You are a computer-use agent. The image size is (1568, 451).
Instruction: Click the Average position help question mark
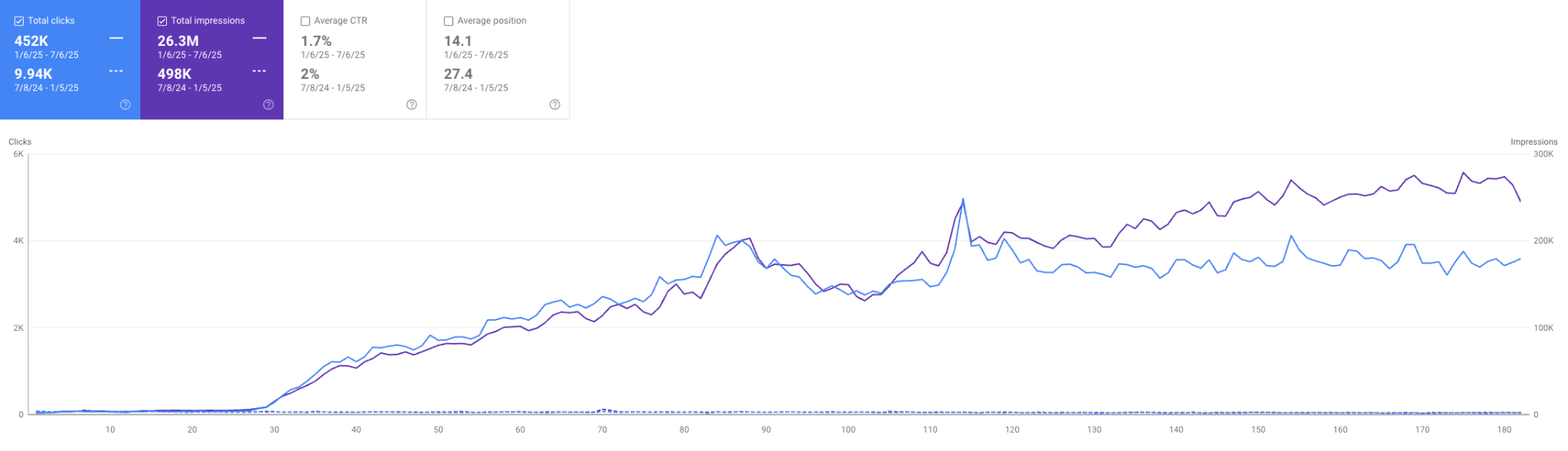(555, 105)
